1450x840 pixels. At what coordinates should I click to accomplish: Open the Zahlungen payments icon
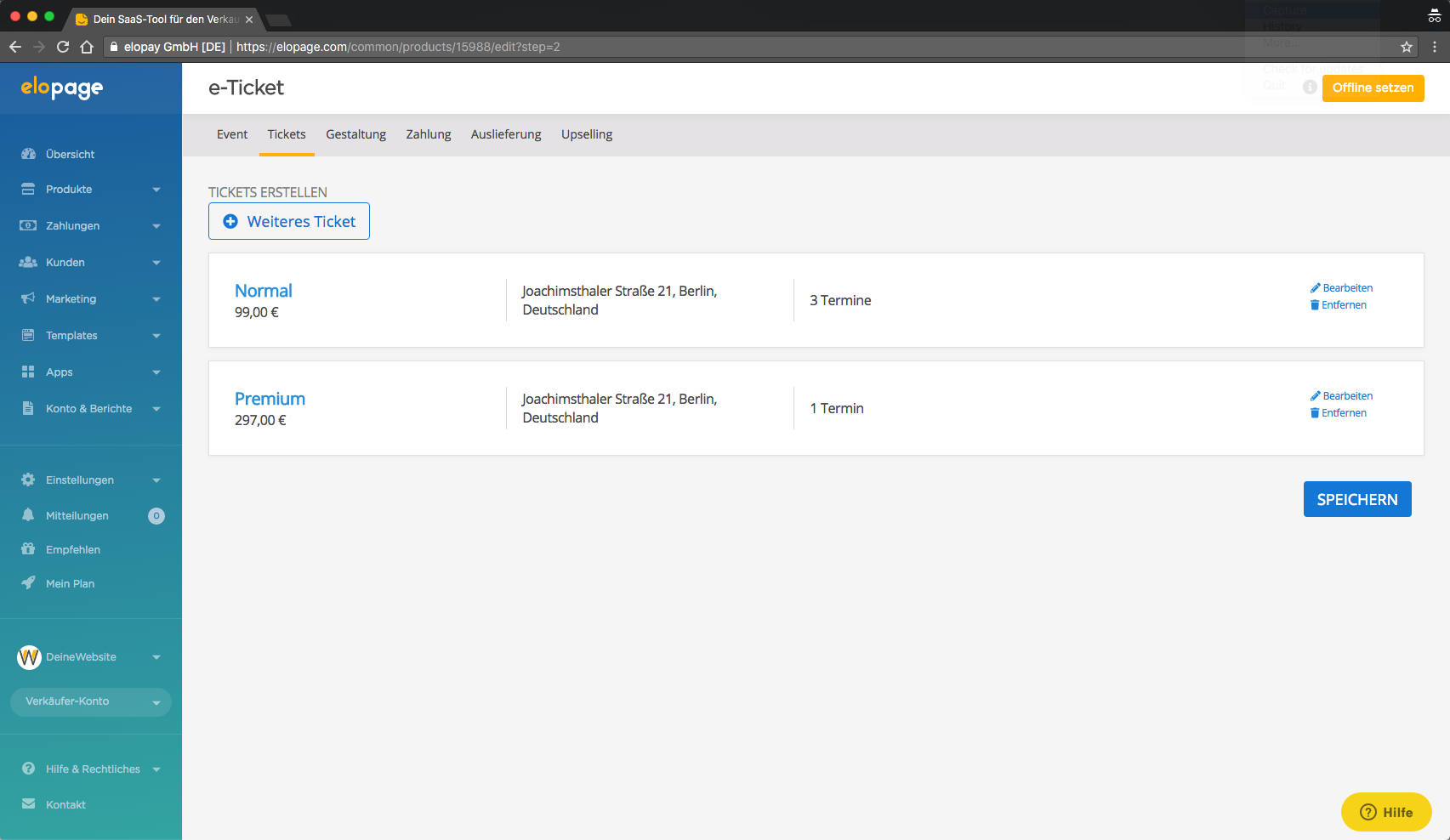point(28,225)
